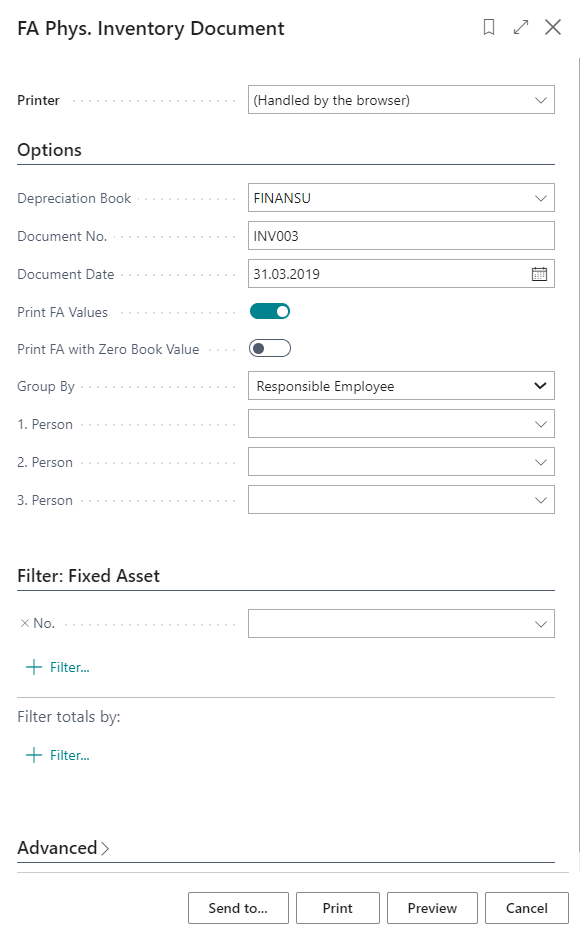Click the Printer field label
Image resolution: width=580 pixels, height=936 pixels.
[38, 100]
